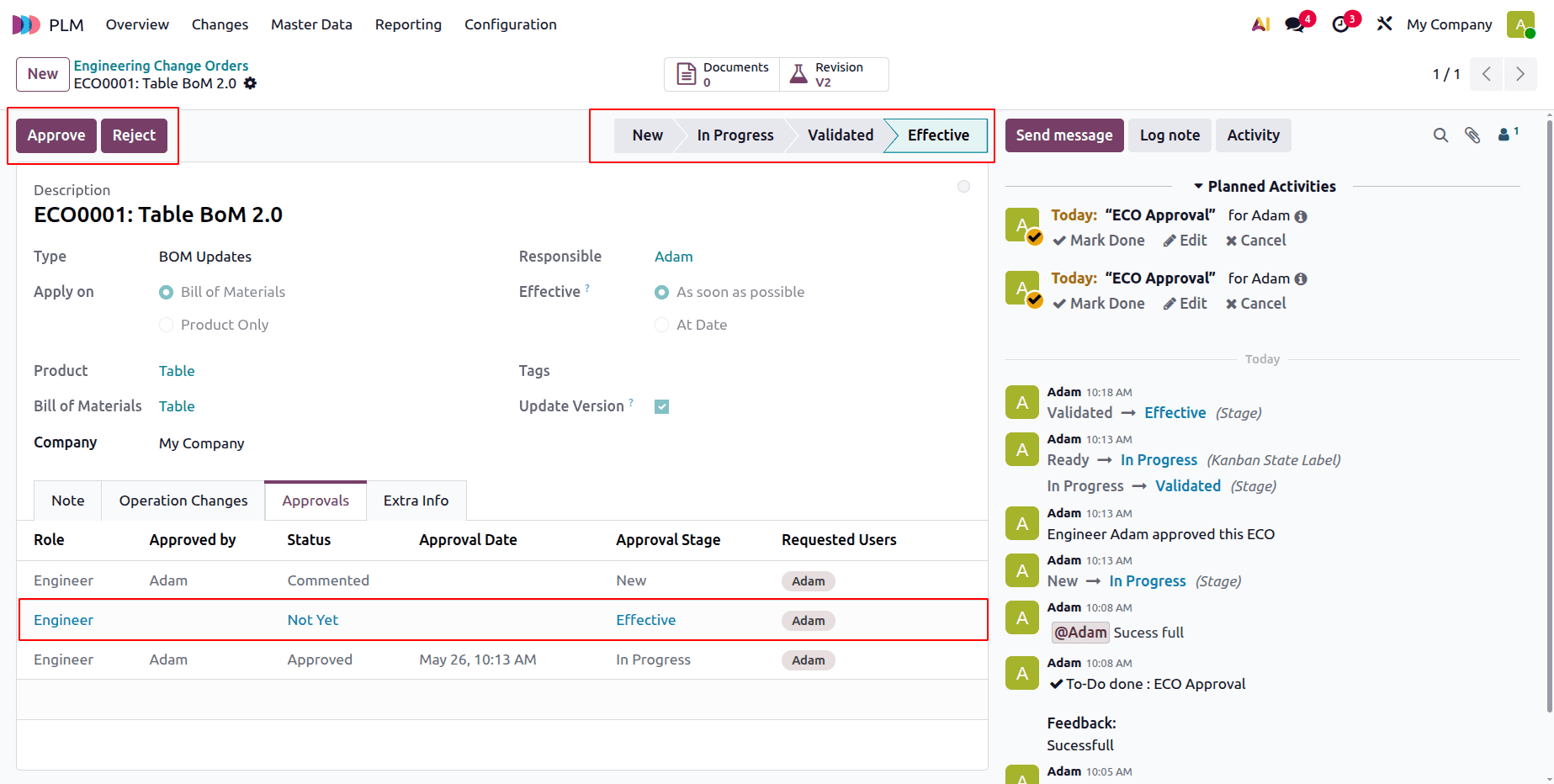Click Log note button
This screenshot has width=1554, height=784.
tap(1169, 135)
